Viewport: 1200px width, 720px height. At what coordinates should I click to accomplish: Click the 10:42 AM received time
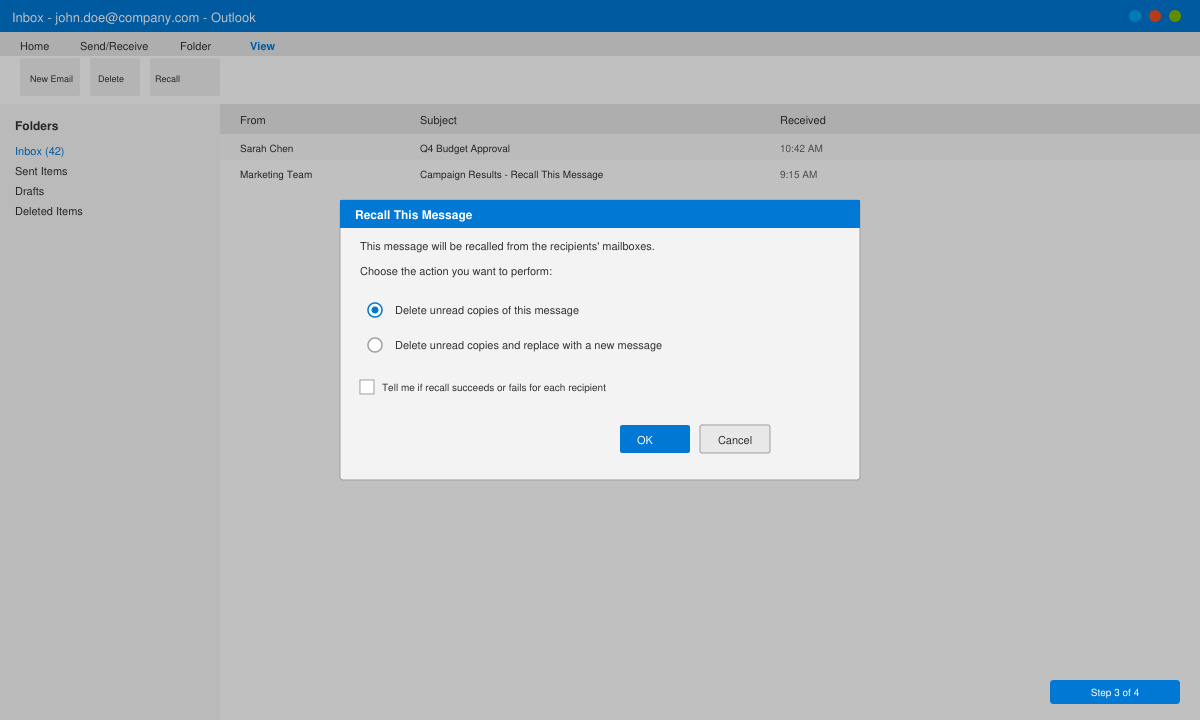point(801,148)
